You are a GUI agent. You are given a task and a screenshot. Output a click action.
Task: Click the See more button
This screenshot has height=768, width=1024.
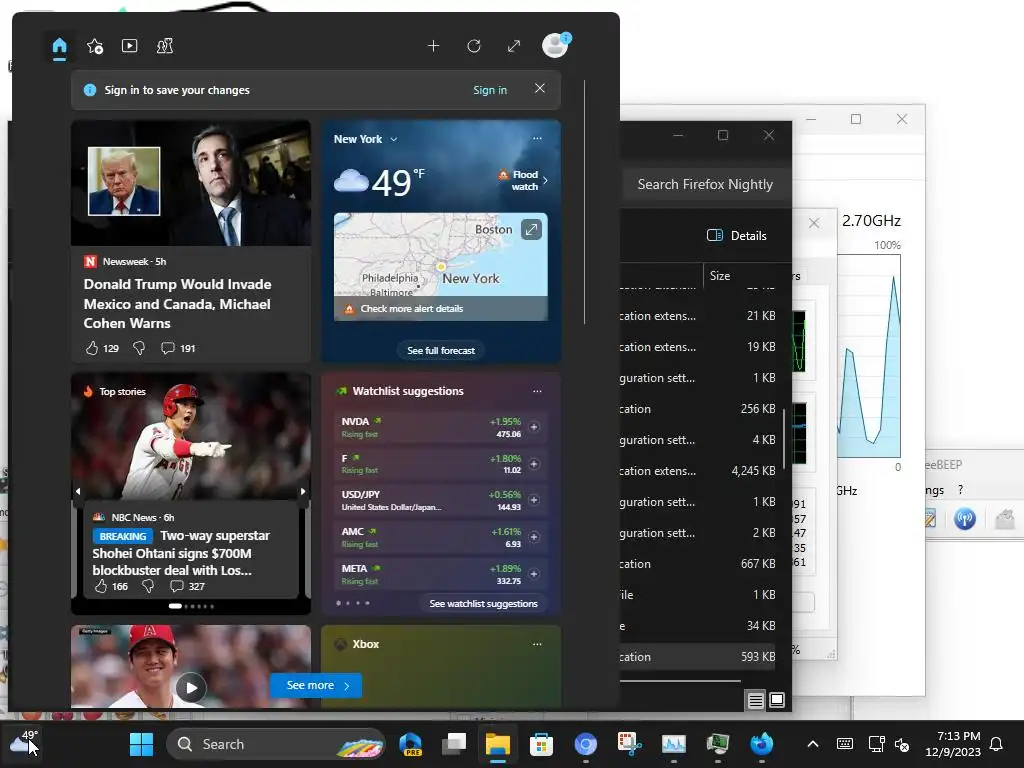coord(316,686)
